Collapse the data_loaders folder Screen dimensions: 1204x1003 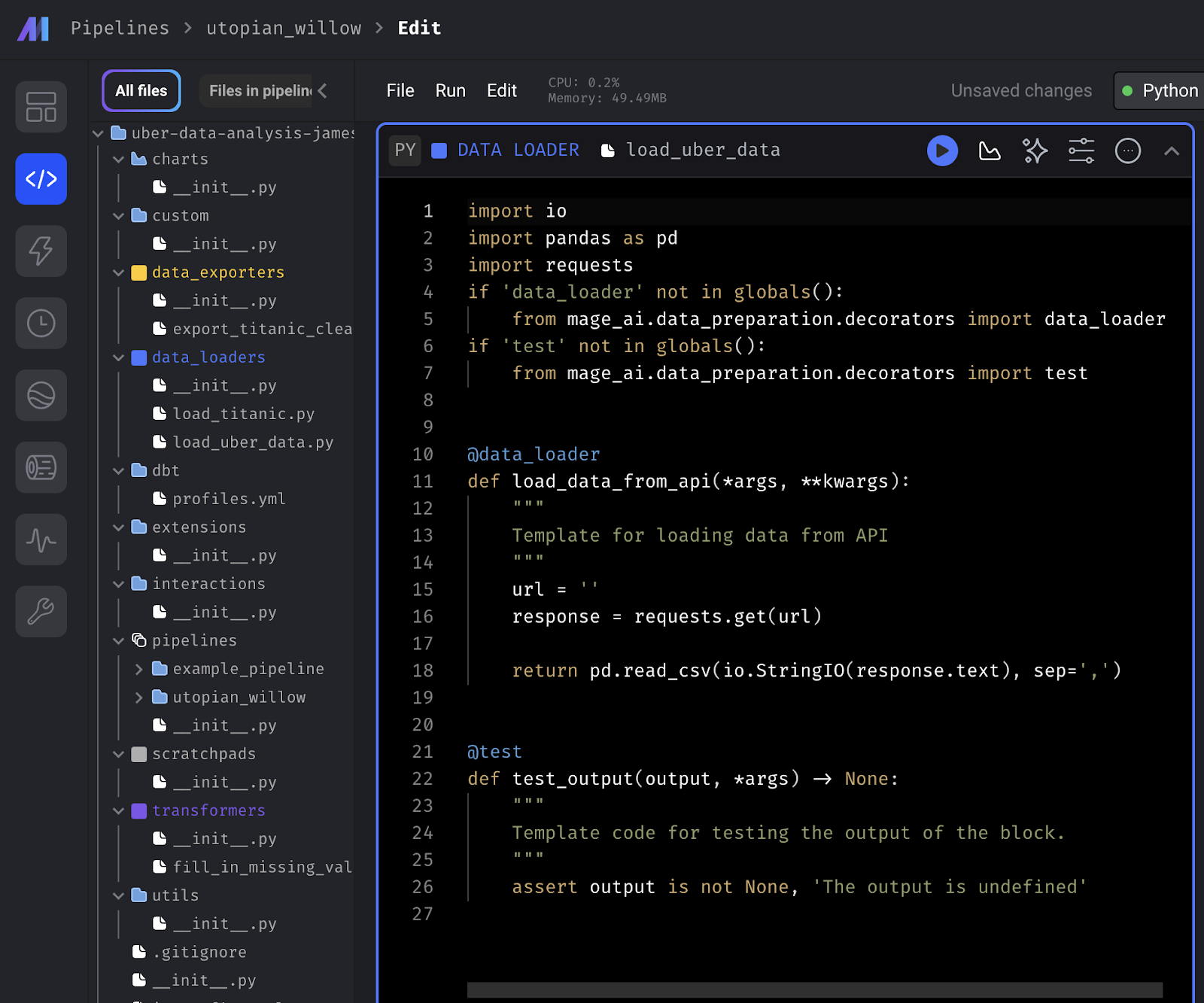[118, 357]
